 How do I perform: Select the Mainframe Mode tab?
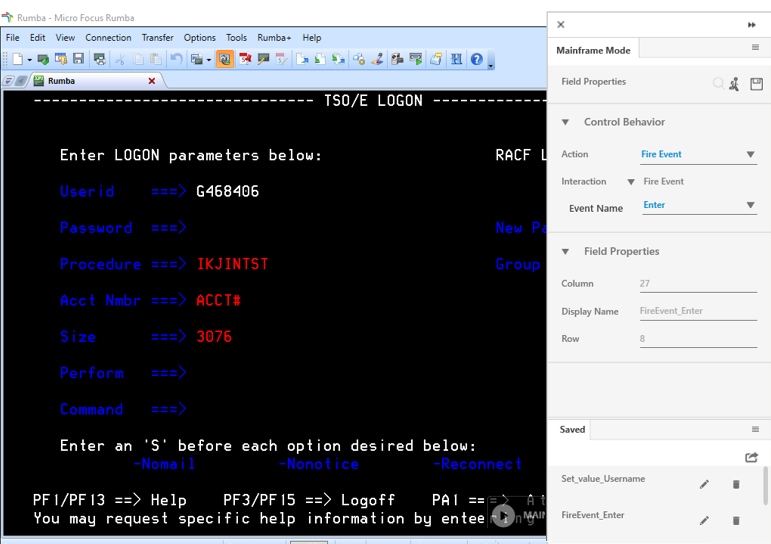click(593, 50)
